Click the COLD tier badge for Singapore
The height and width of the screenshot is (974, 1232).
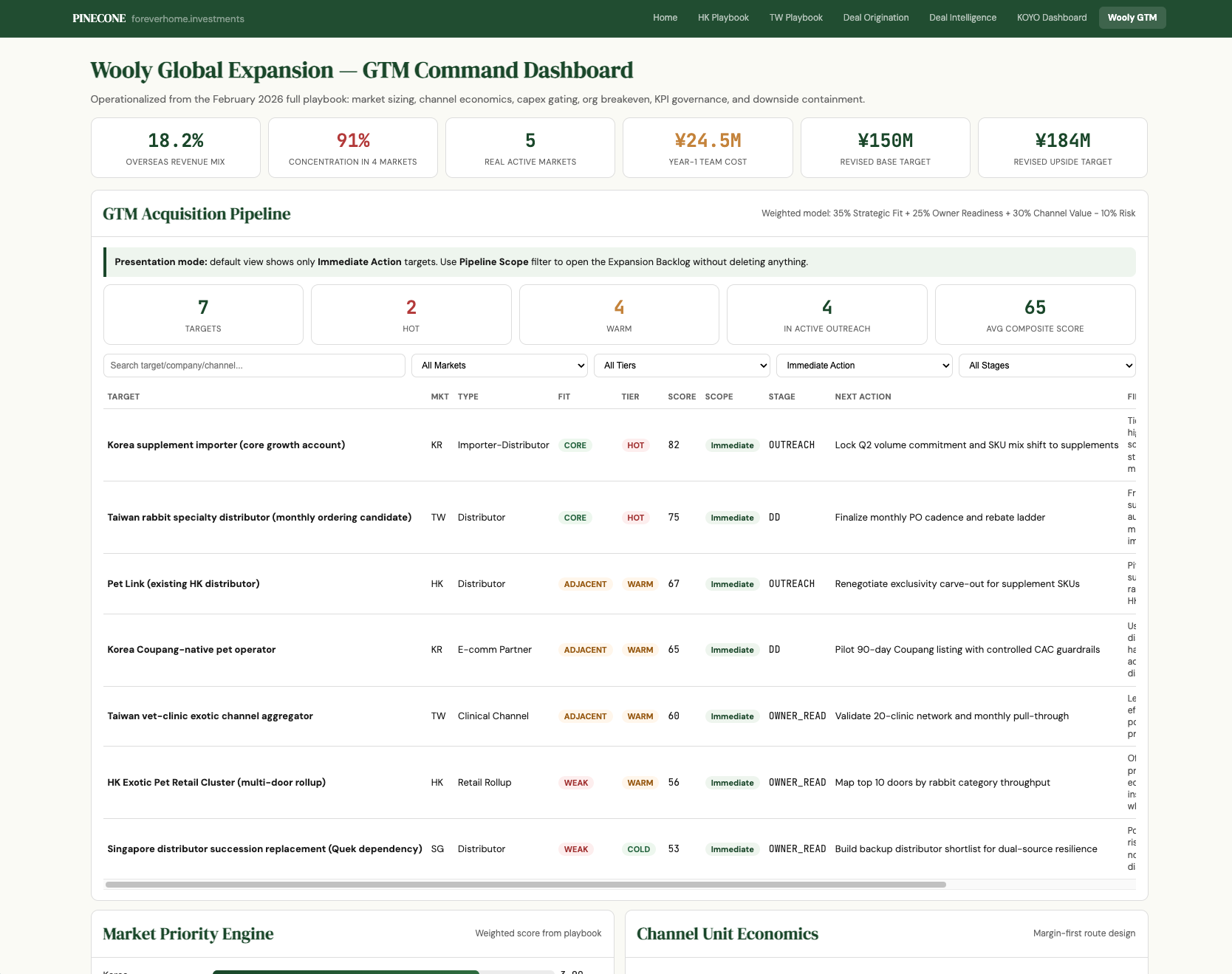[x=638, y=849]
